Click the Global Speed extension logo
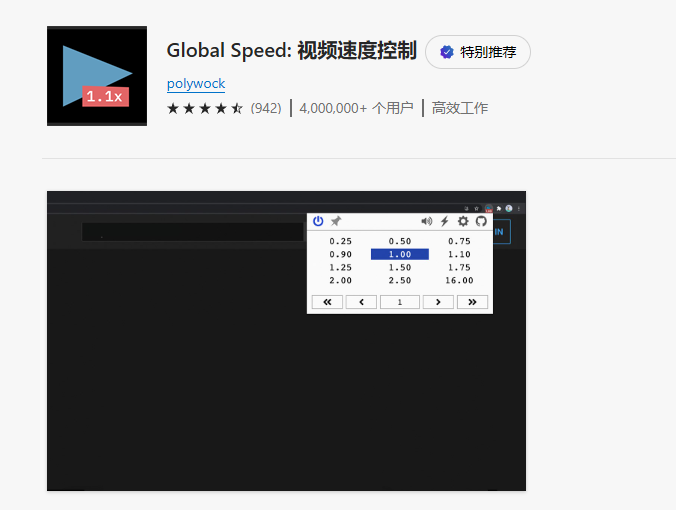 (x=97, y=76)
